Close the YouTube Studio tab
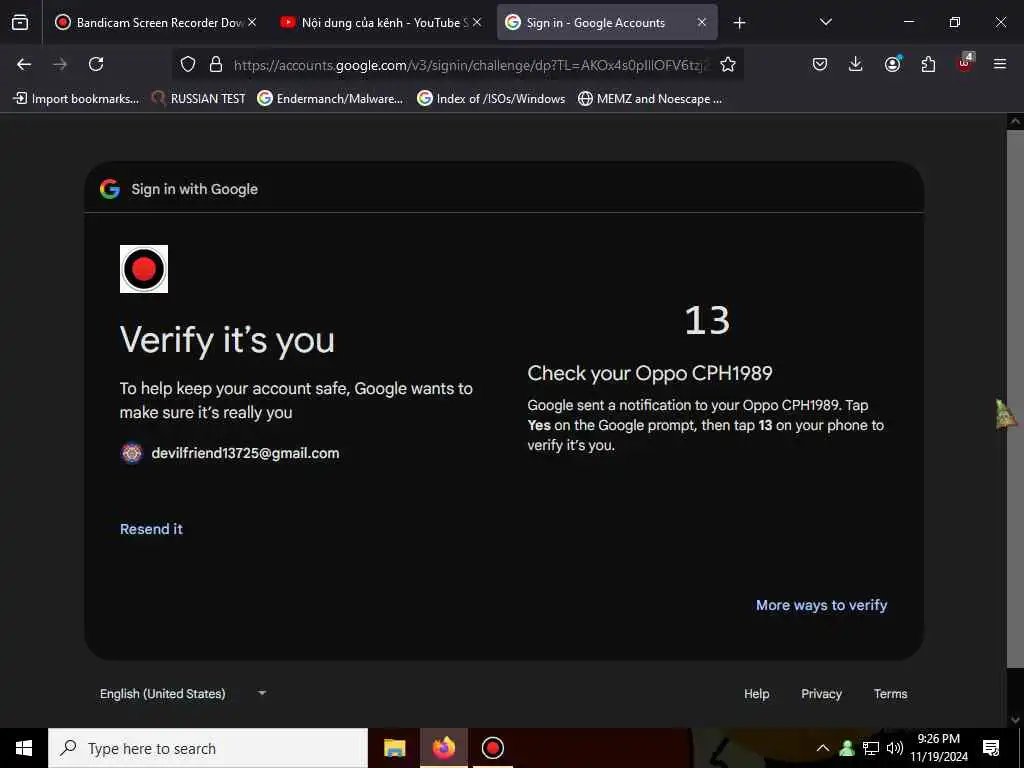Screen dimensions: 1024x768 click(477, 22)
